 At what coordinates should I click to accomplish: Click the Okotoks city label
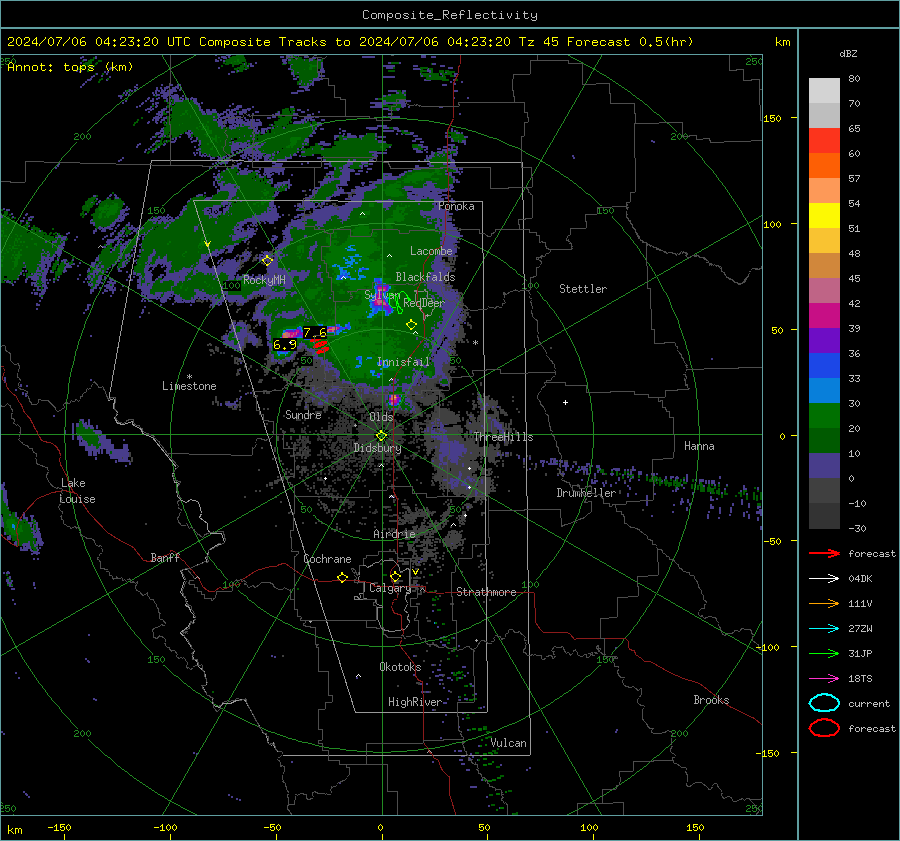tap(400, 667)
